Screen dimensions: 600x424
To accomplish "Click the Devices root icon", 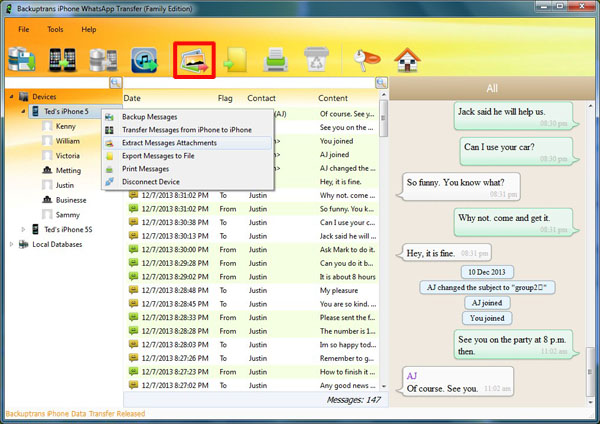I will coord(24,96).
